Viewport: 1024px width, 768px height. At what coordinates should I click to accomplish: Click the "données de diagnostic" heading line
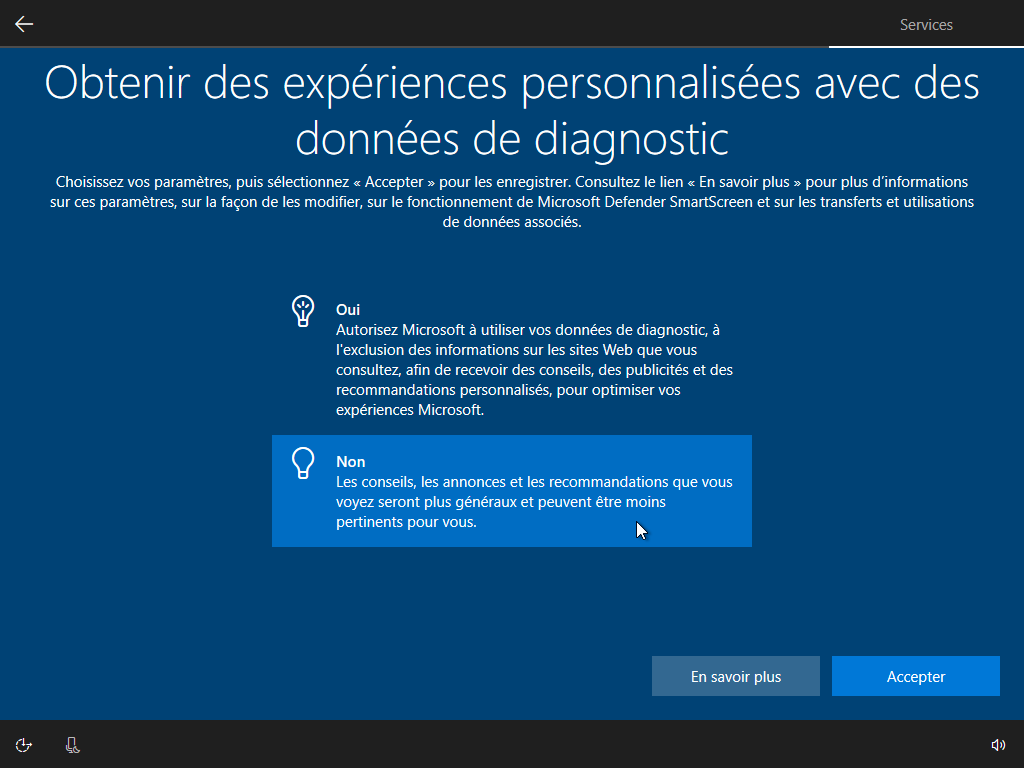511,138
